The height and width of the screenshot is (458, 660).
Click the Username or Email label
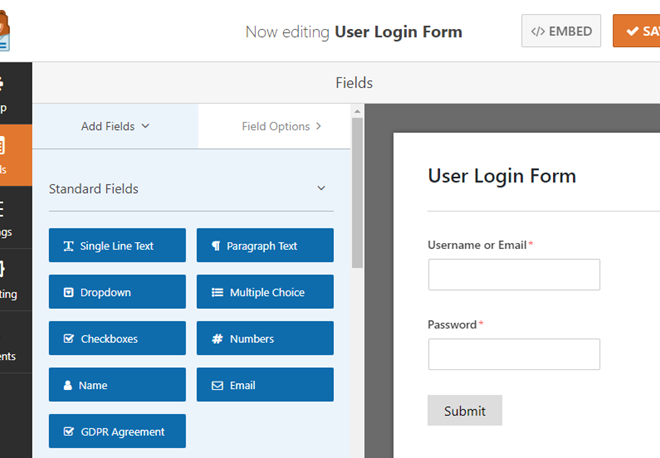[477, 245]
